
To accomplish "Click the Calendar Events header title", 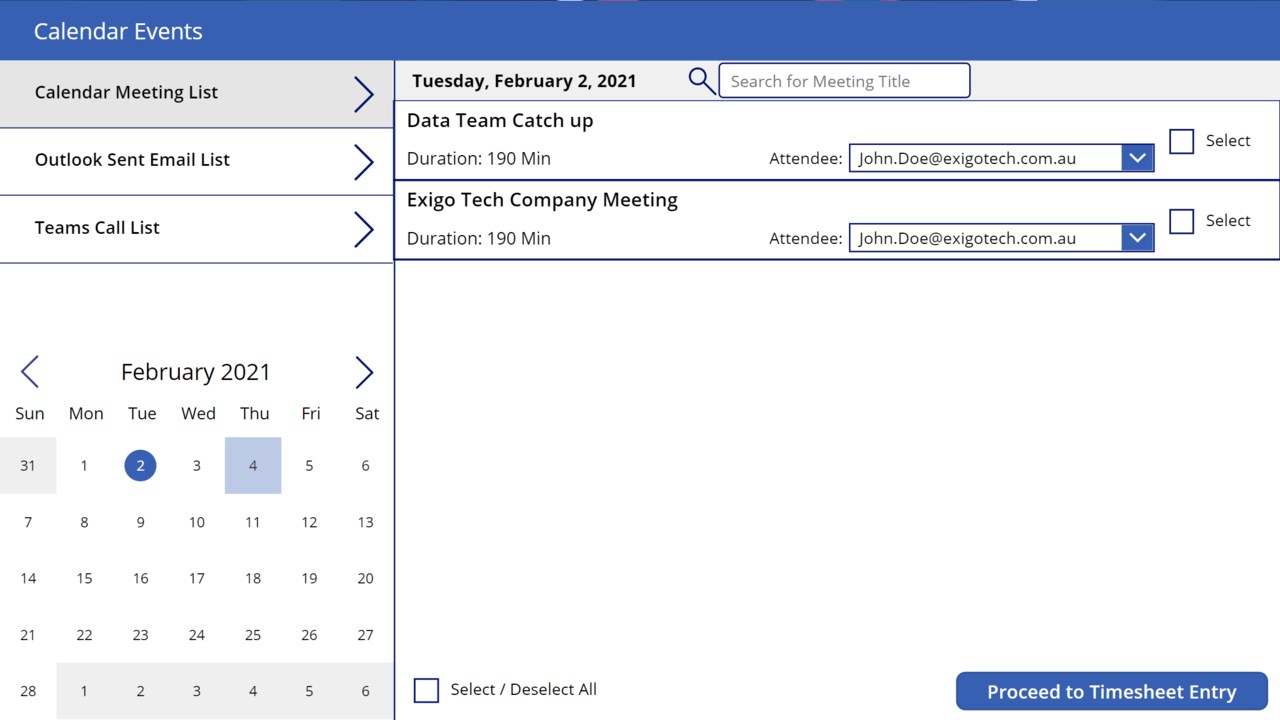I will click(x=118, y=31).
